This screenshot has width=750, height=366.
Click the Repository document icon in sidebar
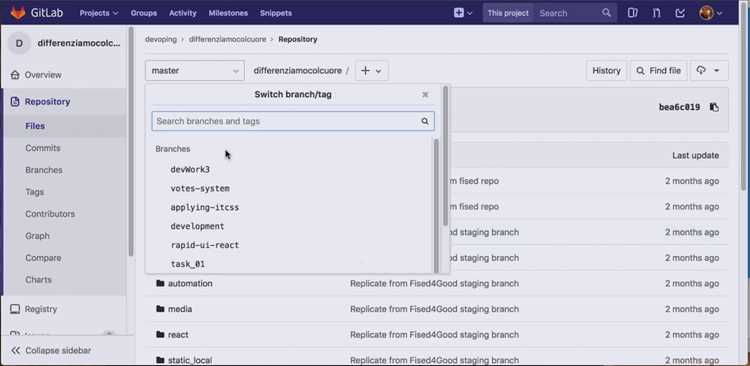click(15, 101)
